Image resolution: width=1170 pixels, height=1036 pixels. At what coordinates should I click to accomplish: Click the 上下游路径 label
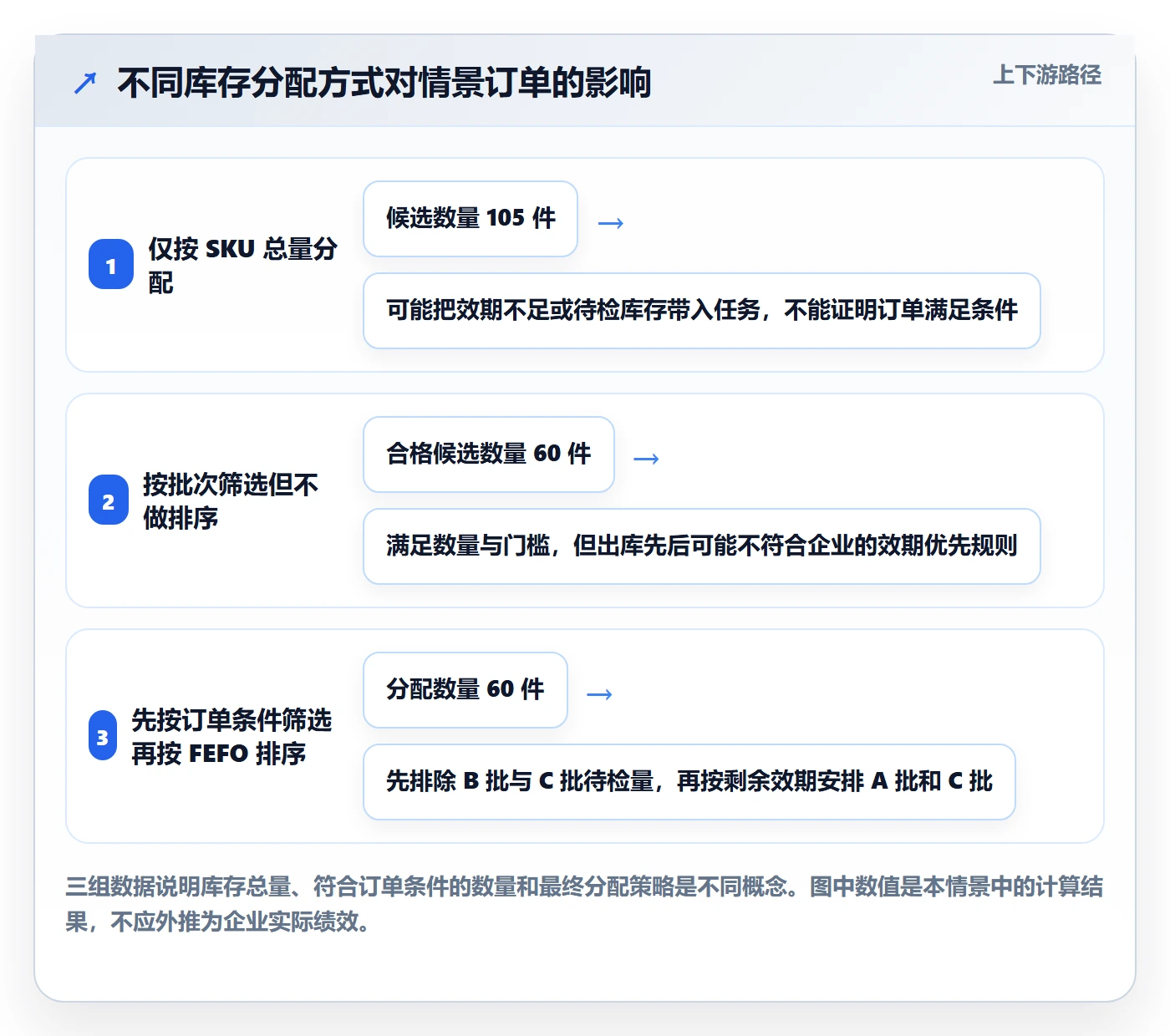click(x=1046, y=74)
